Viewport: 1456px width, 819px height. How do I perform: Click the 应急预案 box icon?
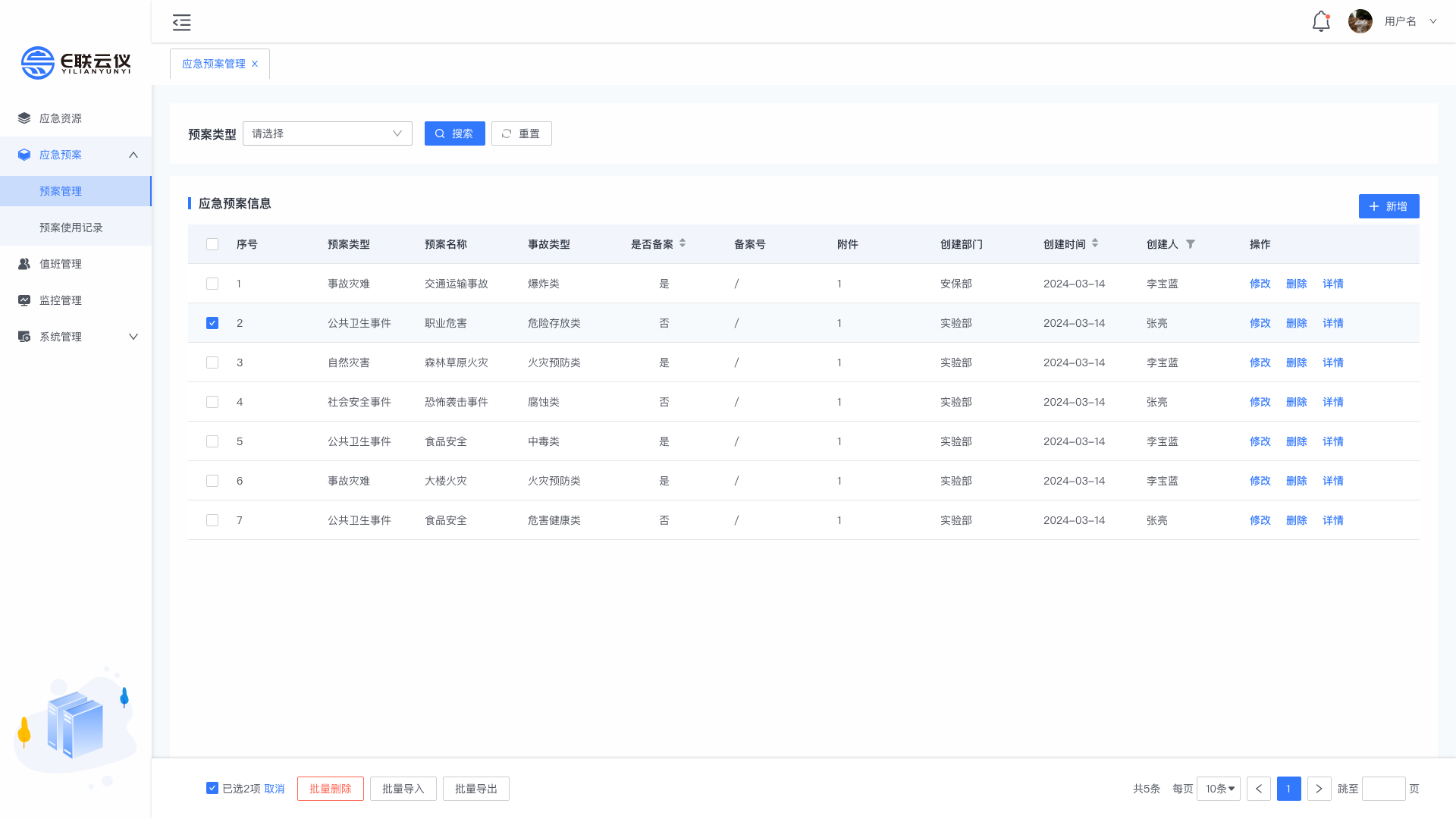click(24, 155)
